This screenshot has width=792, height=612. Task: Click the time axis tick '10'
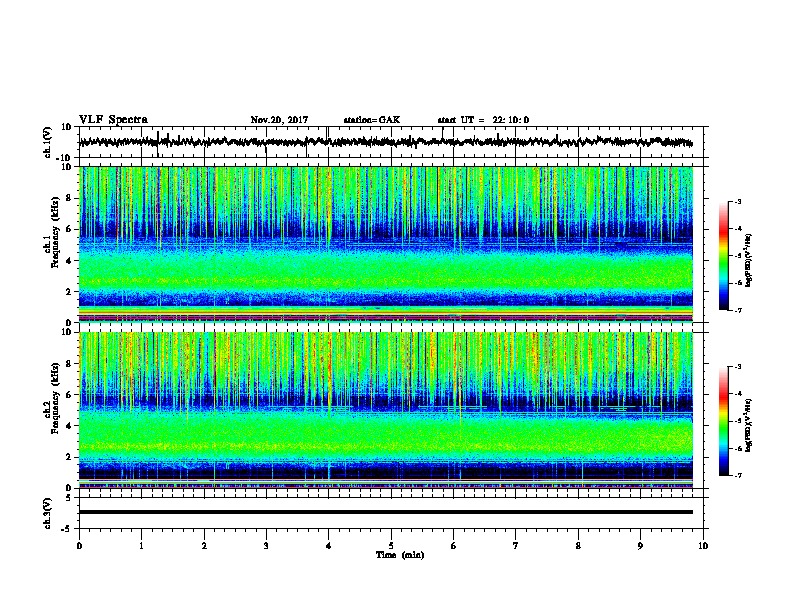pos(703,546)
